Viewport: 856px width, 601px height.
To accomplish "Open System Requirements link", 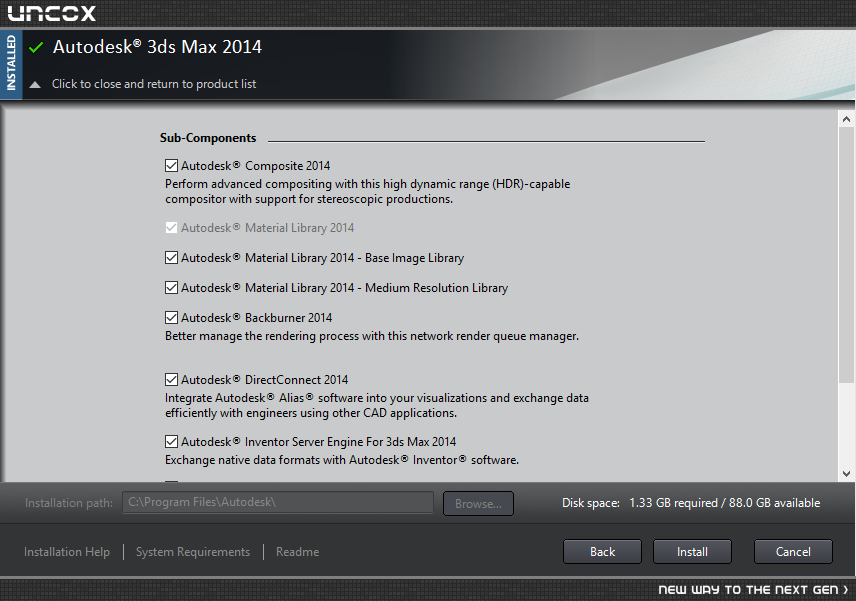I will [x=193, y=552].
